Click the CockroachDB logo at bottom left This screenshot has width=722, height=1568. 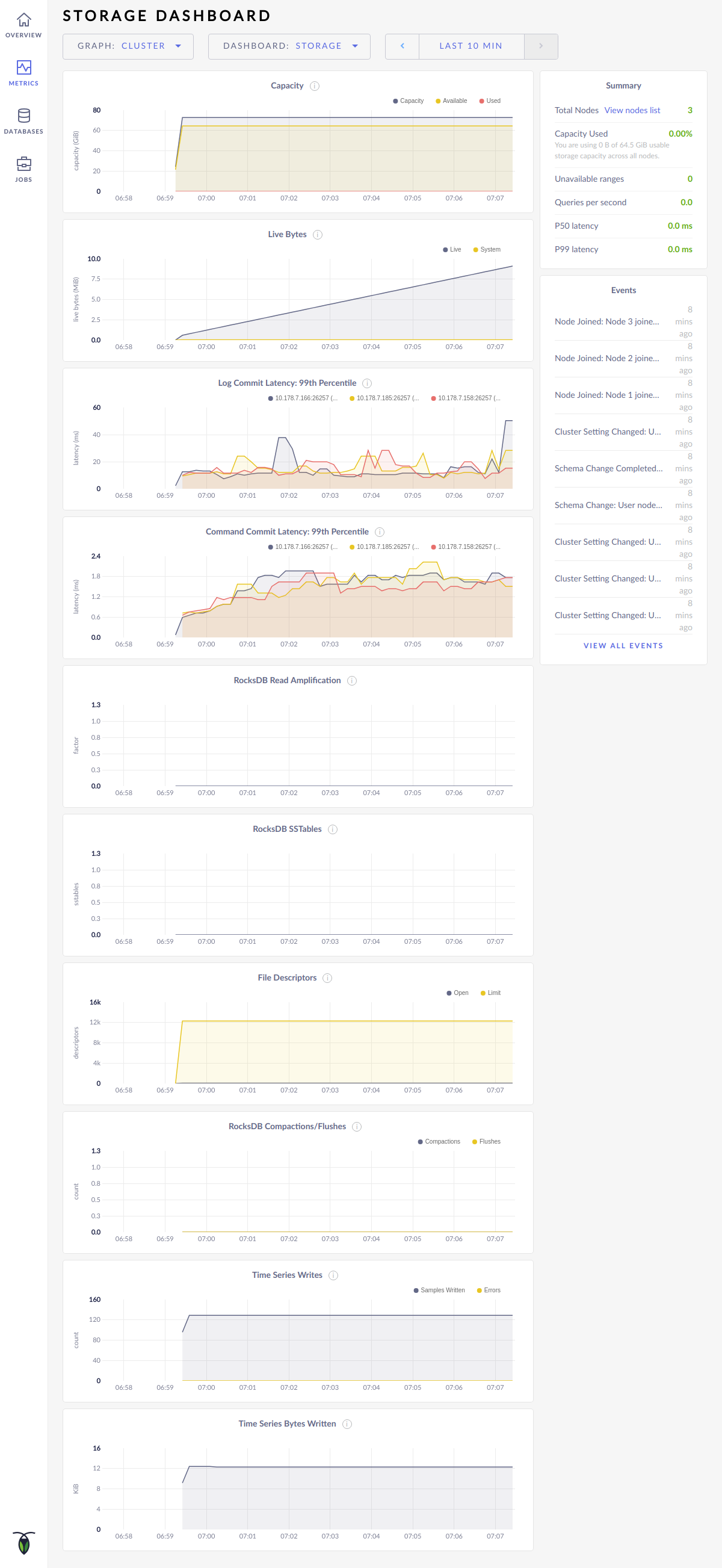(23, 1543)
